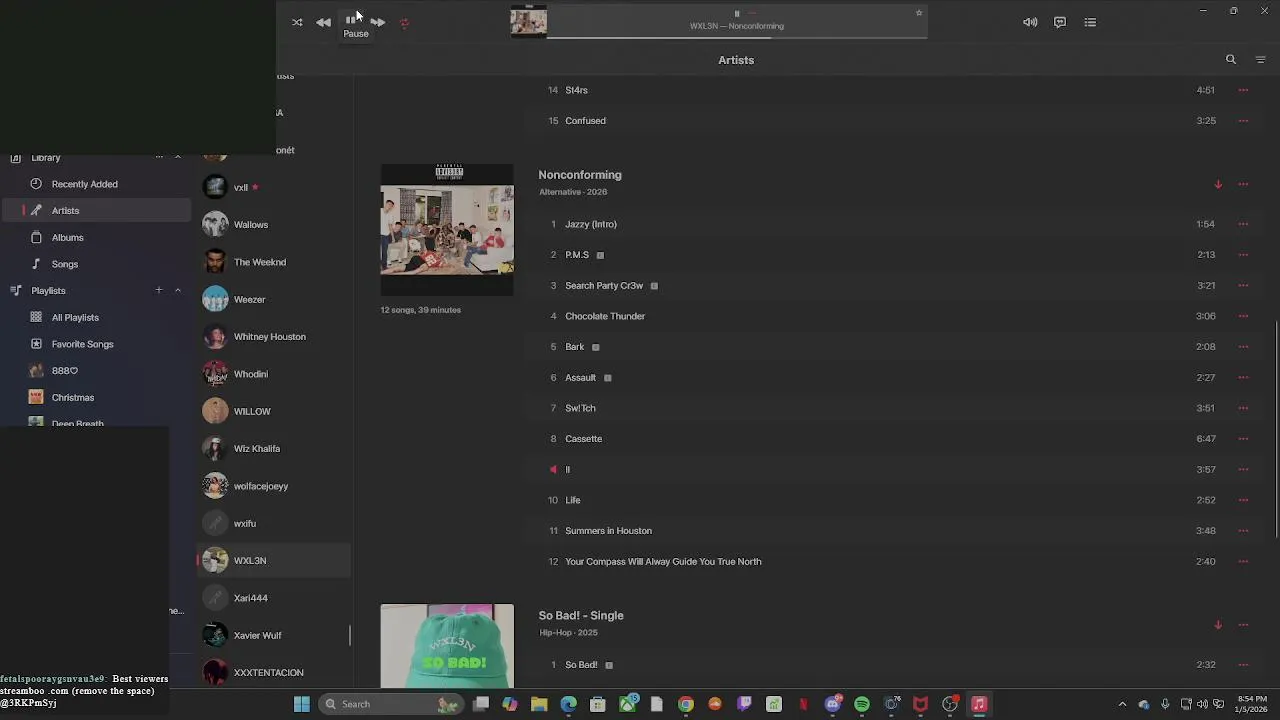This screenshot has height=720, width=1280.
Task: Select artist Wallows
Action: pos(273,225)
